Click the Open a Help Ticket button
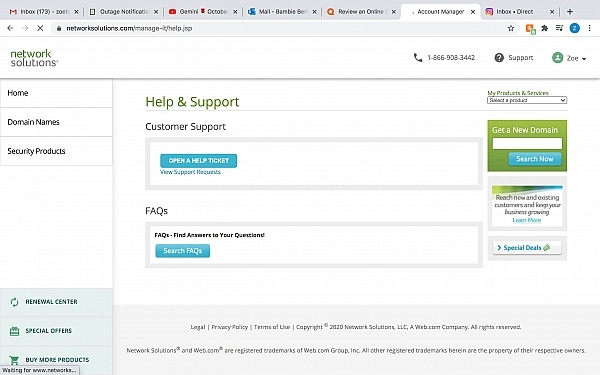The image size is (600, 375). click(199, 161)
